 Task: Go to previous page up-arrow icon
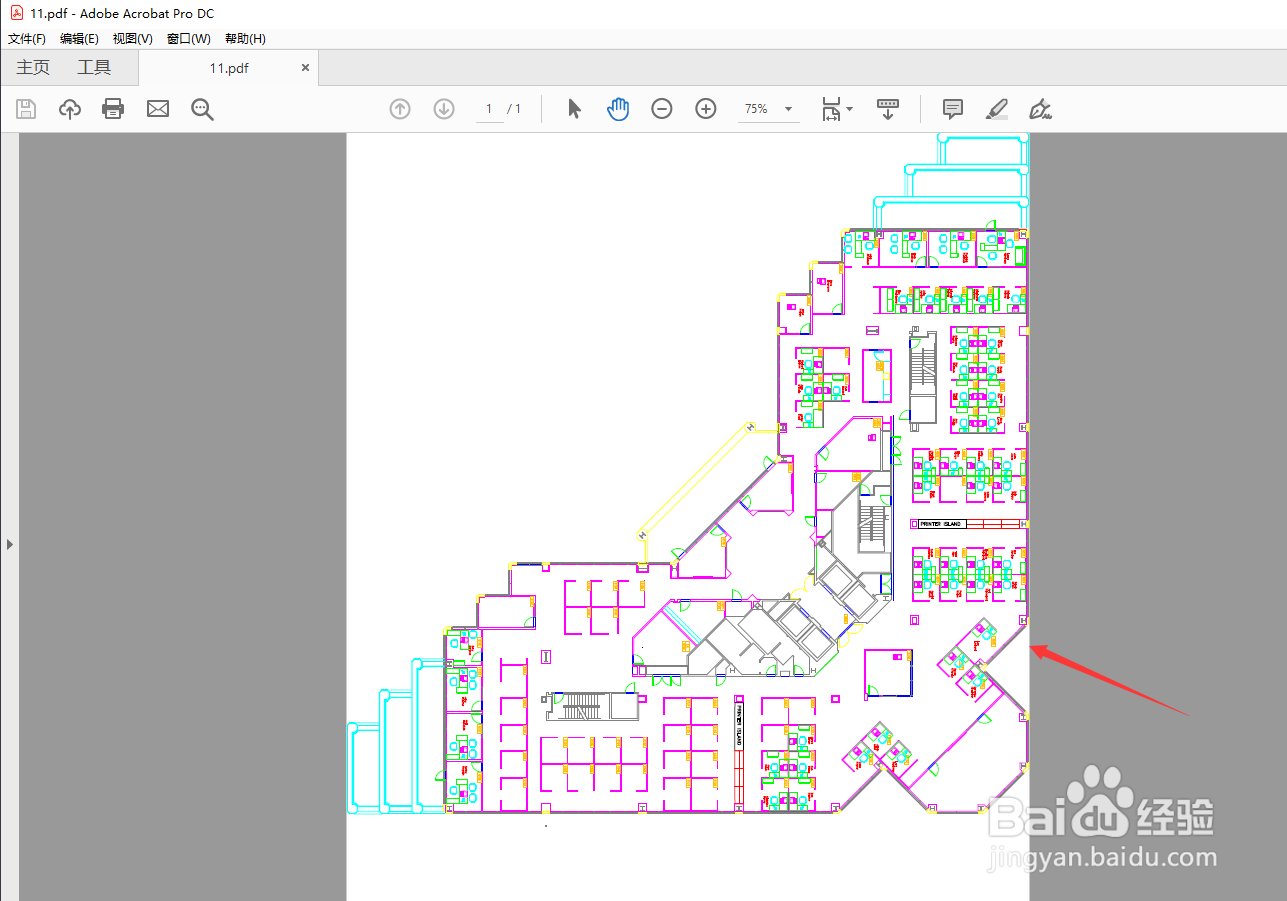(400, 109)
